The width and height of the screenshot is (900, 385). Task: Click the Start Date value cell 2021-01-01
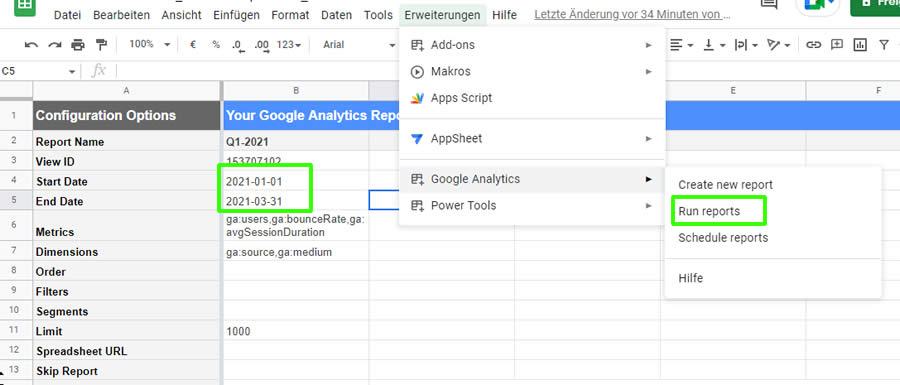click(296, 182)
